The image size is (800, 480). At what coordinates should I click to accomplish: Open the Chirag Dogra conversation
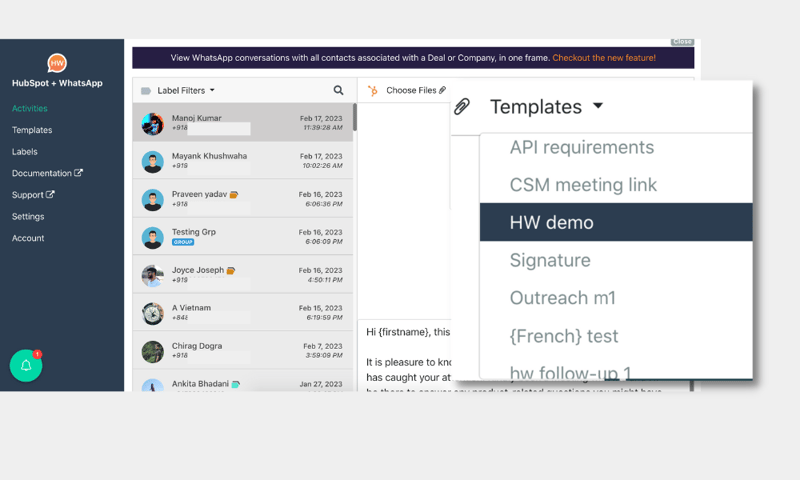[243, 350]
